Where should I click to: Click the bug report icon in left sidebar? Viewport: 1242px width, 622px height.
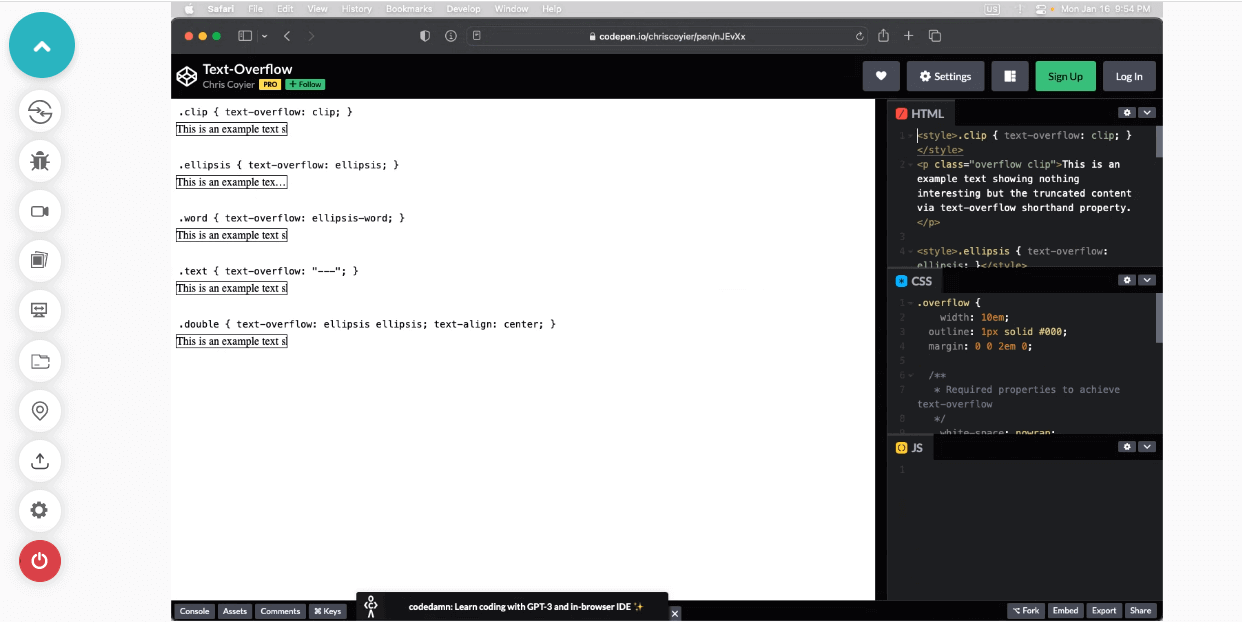[x=40, y=160]
